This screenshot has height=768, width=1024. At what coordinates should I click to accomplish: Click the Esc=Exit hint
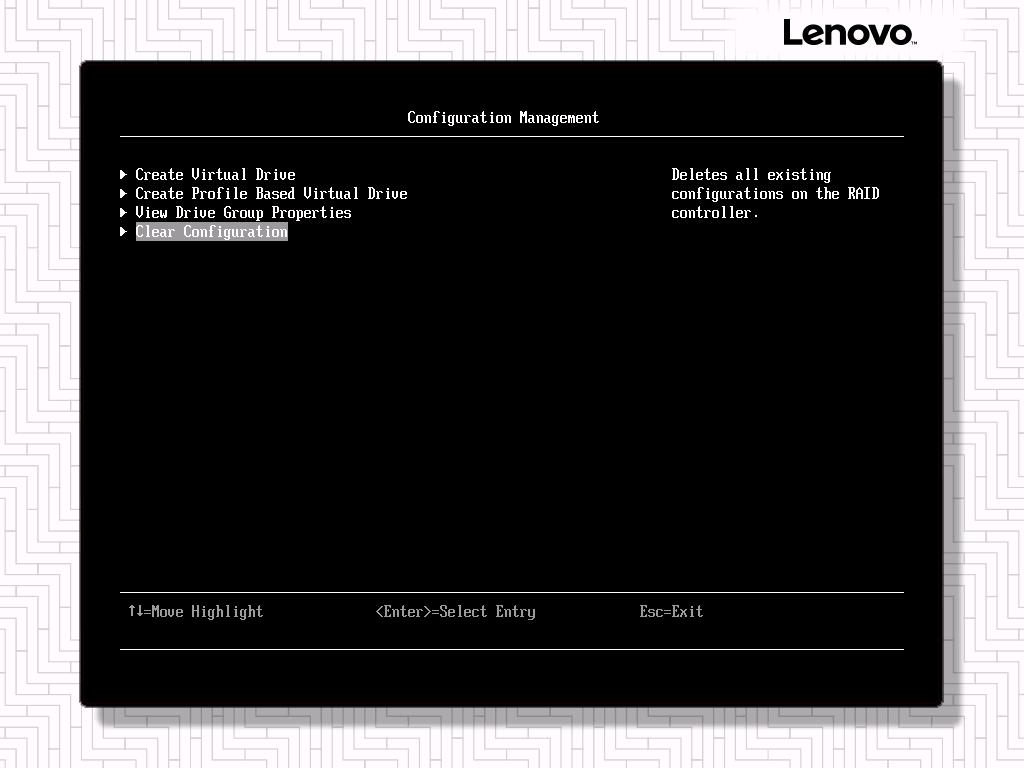point(671,611)
